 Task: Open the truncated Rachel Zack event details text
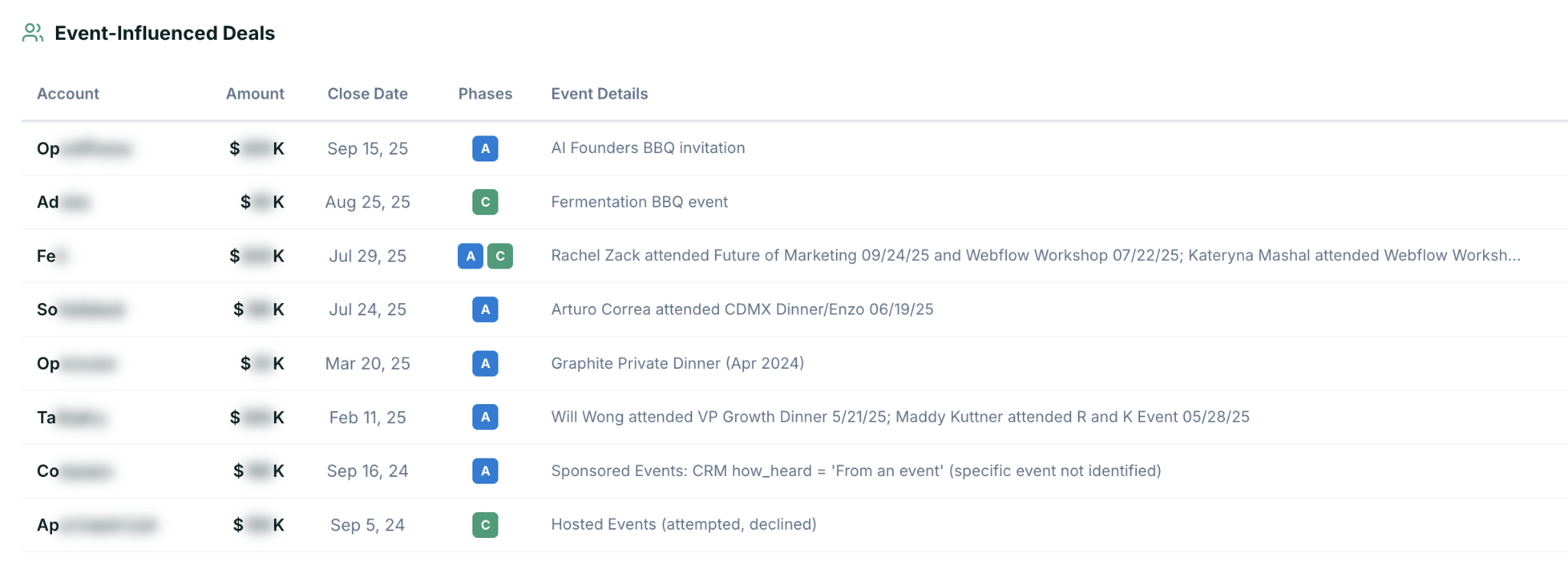pos(1036,256)
